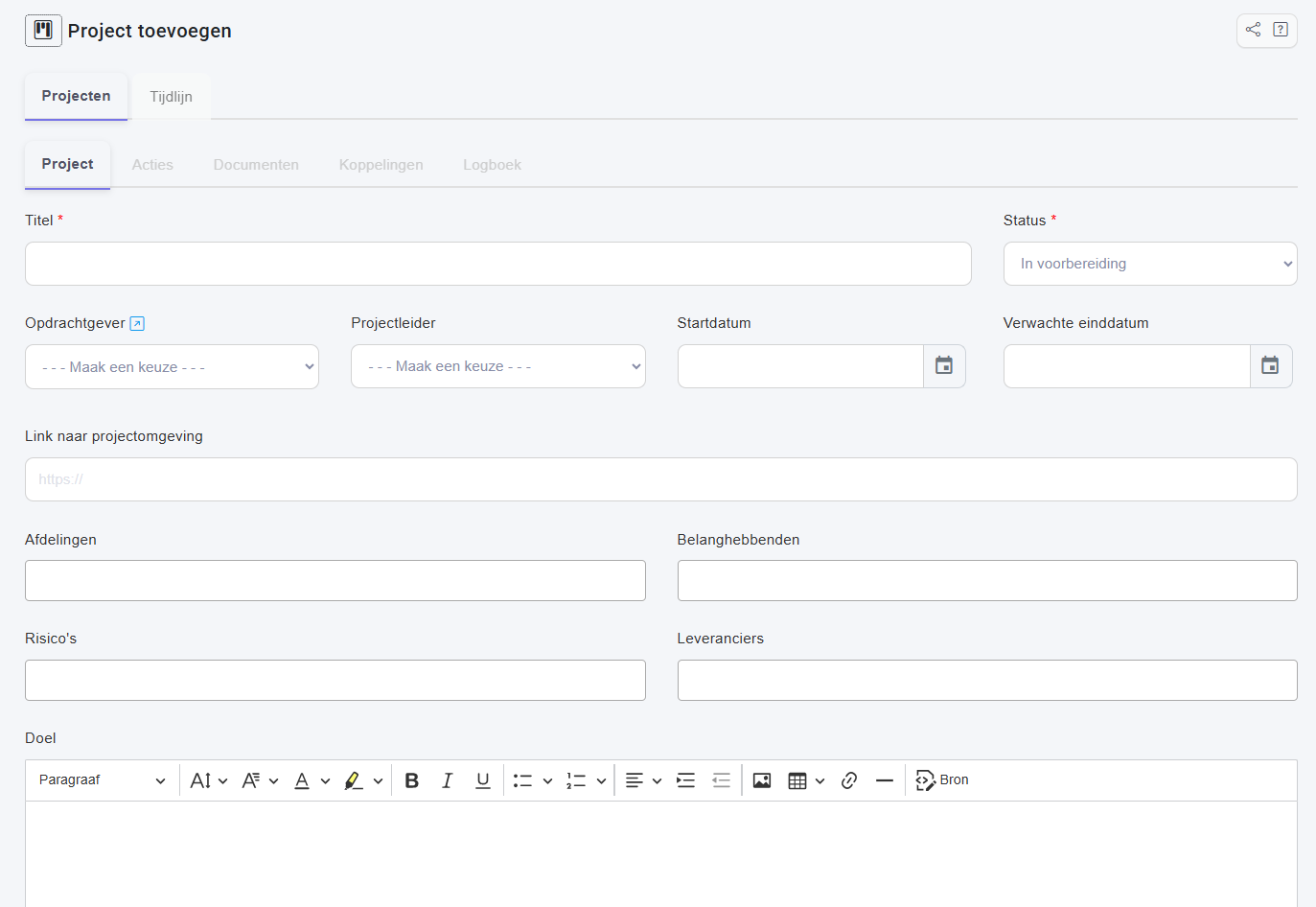Focus the Link naar projectomgeving field
This screenshot has height=907, width=1316.
pos(661,479)
